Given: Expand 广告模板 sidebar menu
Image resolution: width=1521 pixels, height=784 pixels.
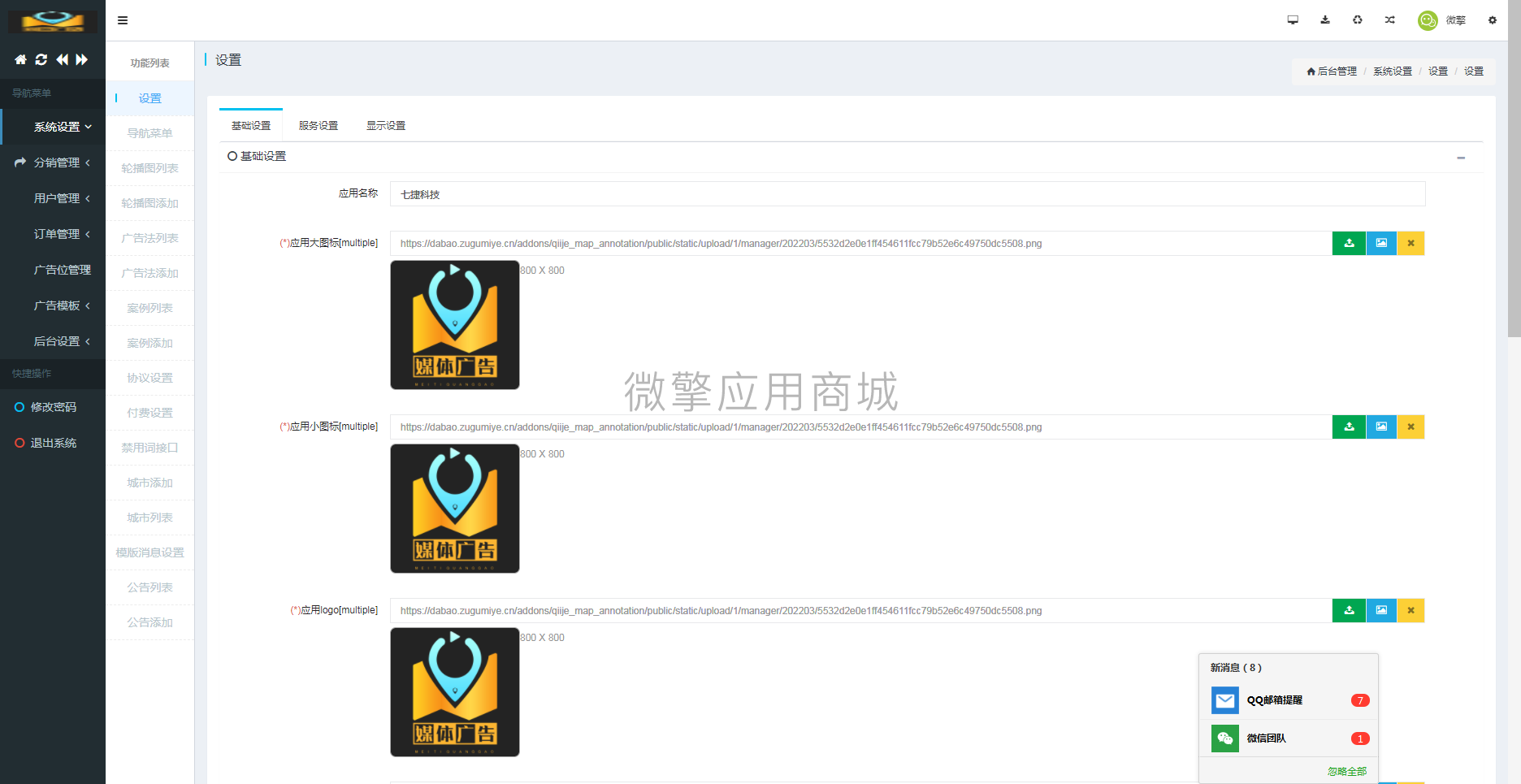Looking at the screenshot, I should pos(53,305).
